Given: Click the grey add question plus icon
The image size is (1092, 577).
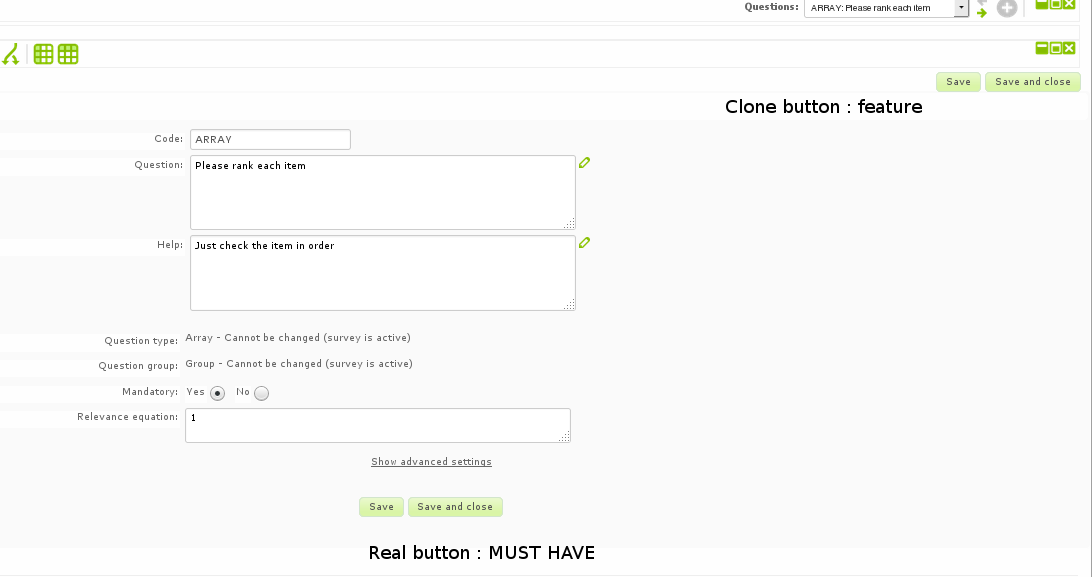Looking at the screenshot, I should coord(1007,8).
